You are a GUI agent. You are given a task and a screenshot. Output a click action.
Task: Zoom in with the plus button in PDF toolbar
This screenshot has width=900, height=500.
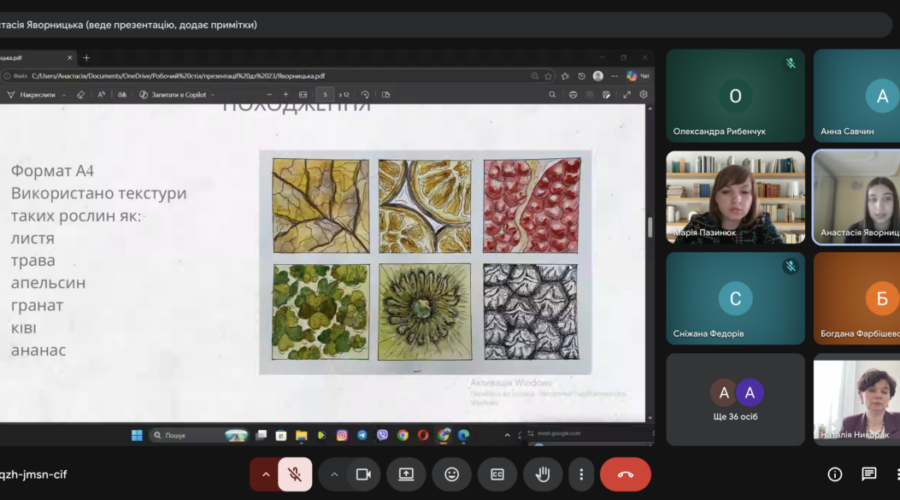(x=286, y=95)
